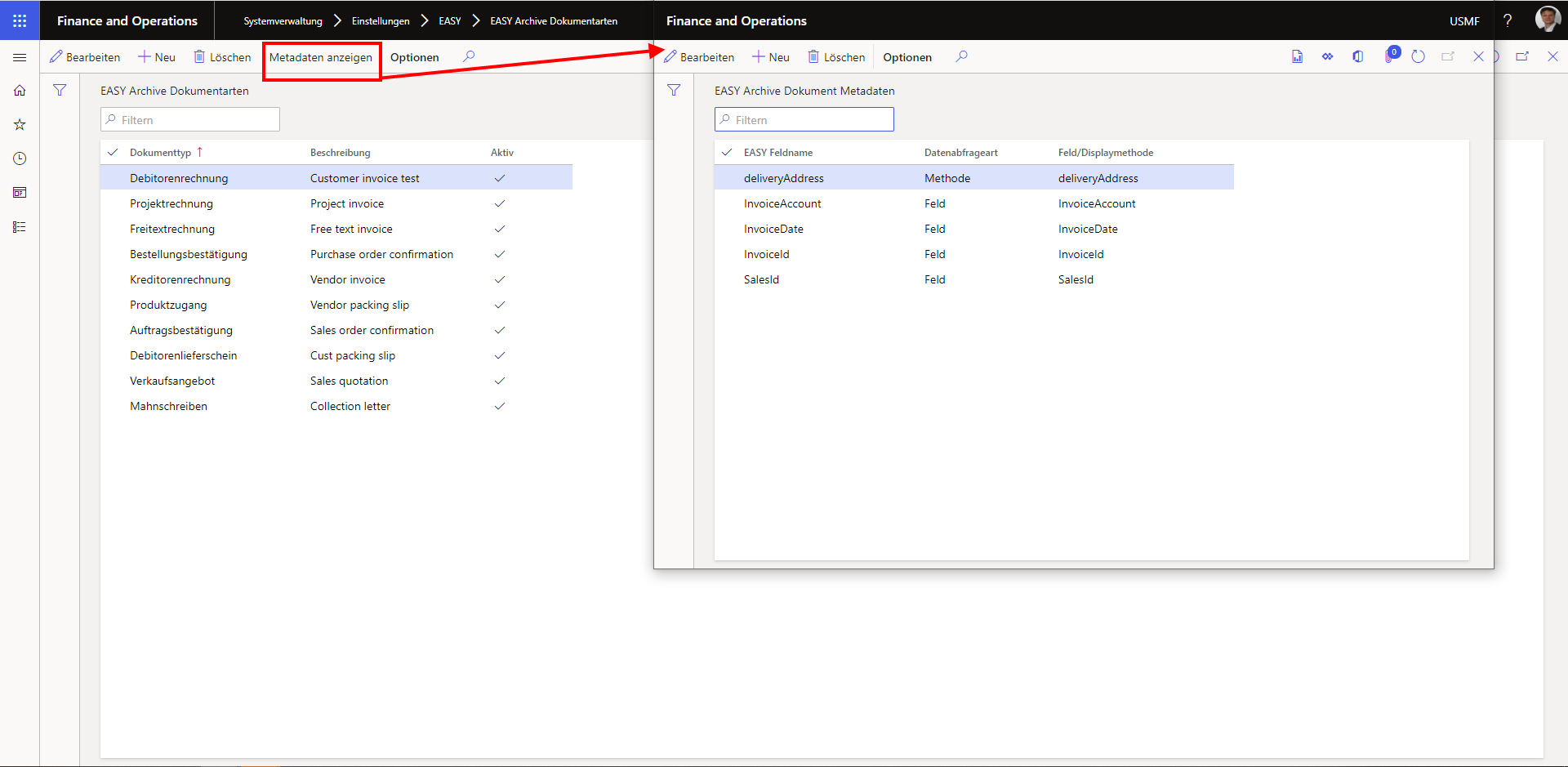
Task: Click Löschen in Dokumentarten toolbar
Action: 222,57
